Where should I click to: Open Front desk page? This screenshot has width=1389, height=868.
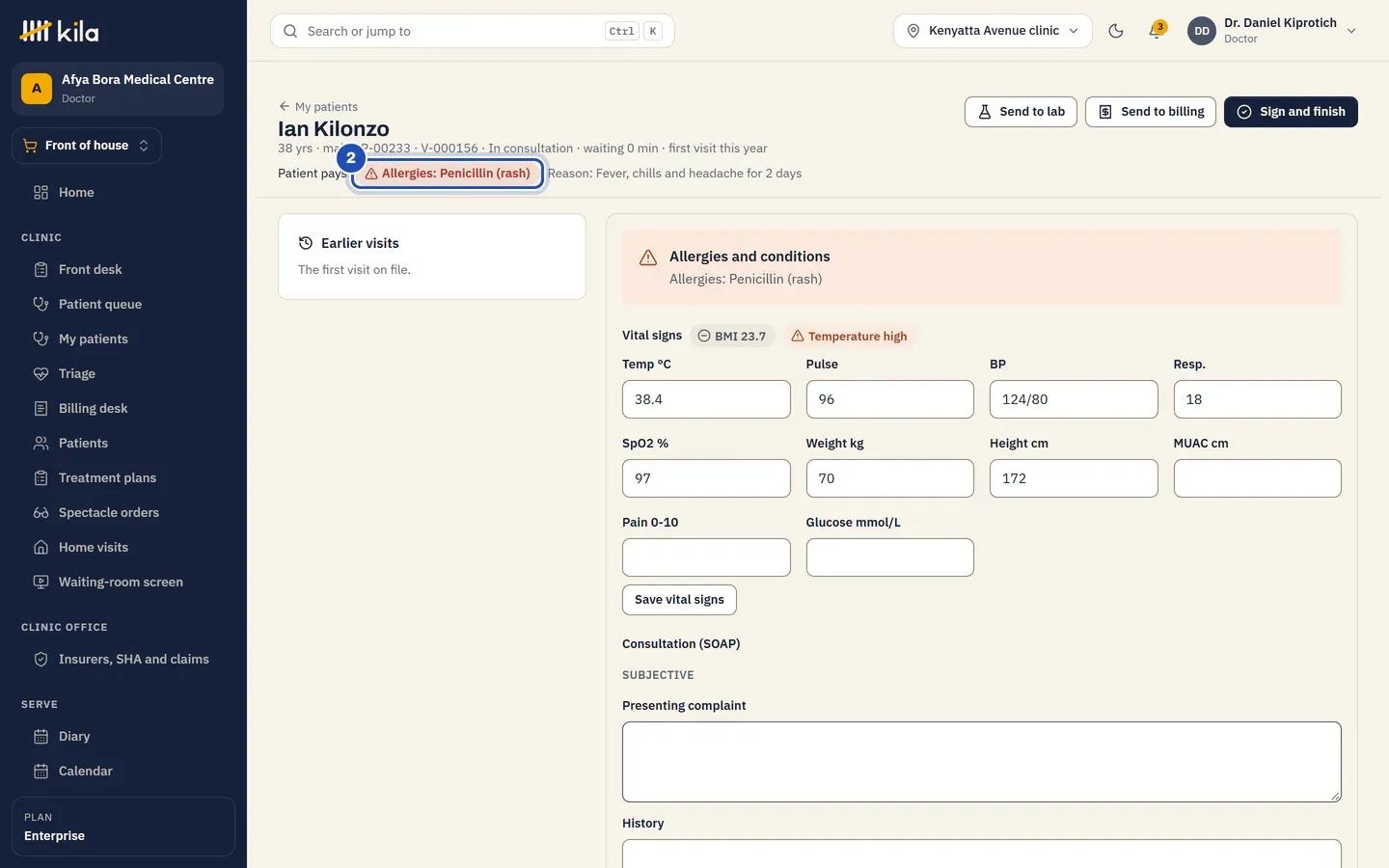tap(123, 269)
